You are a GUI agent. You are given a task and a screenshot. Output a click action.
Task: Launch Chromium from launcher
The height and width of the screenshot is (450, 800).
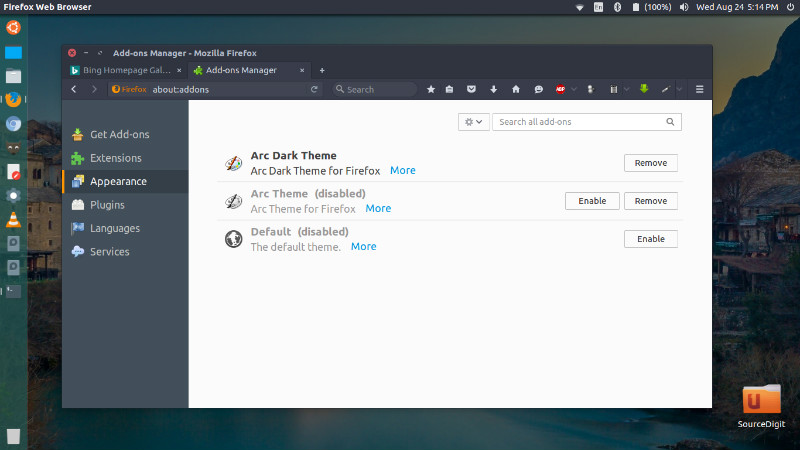(13, 124)
